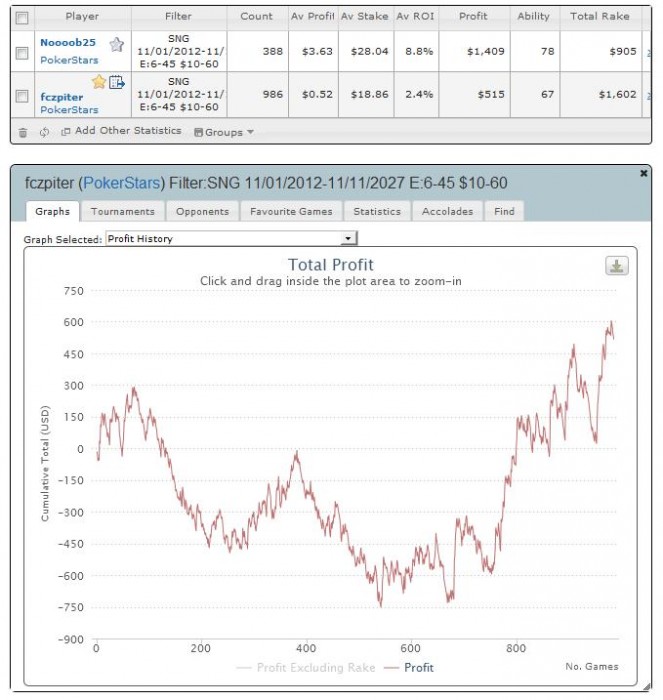The height and width of the screenshot is (700, 663).
Task: Open the fczpiter player link in table
Action: pos(62,97)
